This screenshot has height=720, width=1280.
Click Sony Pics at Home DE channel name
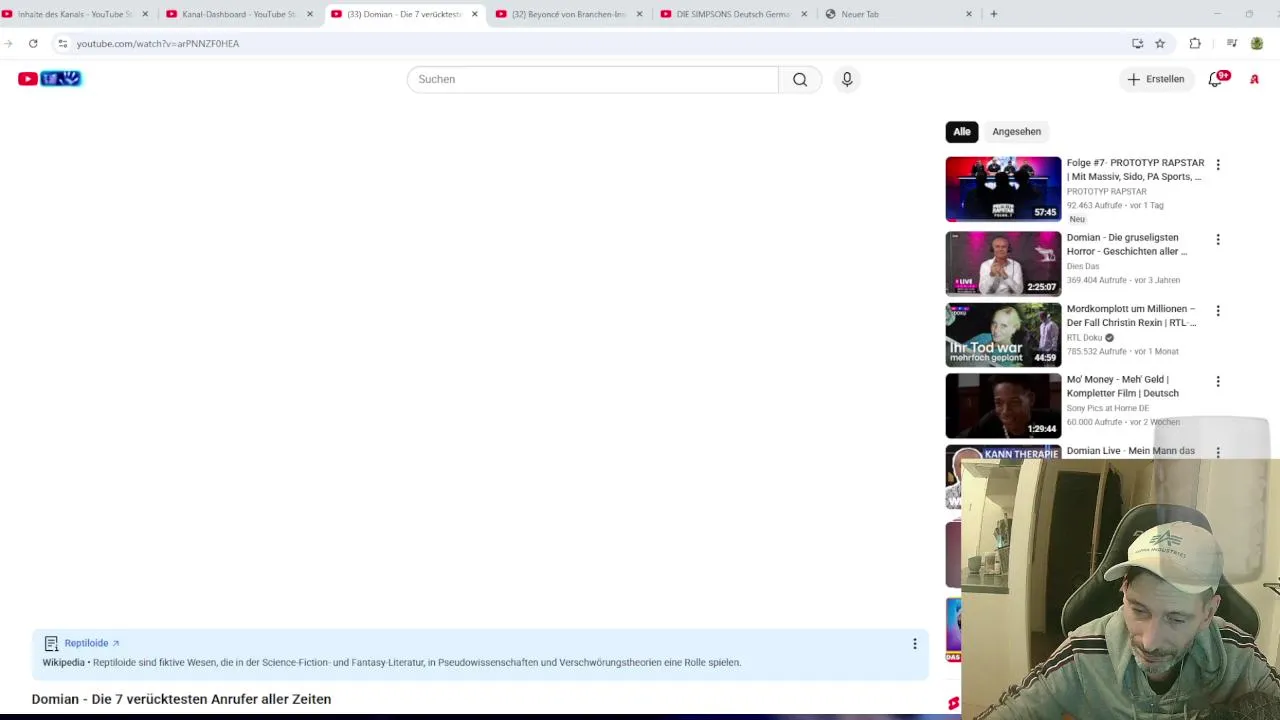(x=1108, y=408)
